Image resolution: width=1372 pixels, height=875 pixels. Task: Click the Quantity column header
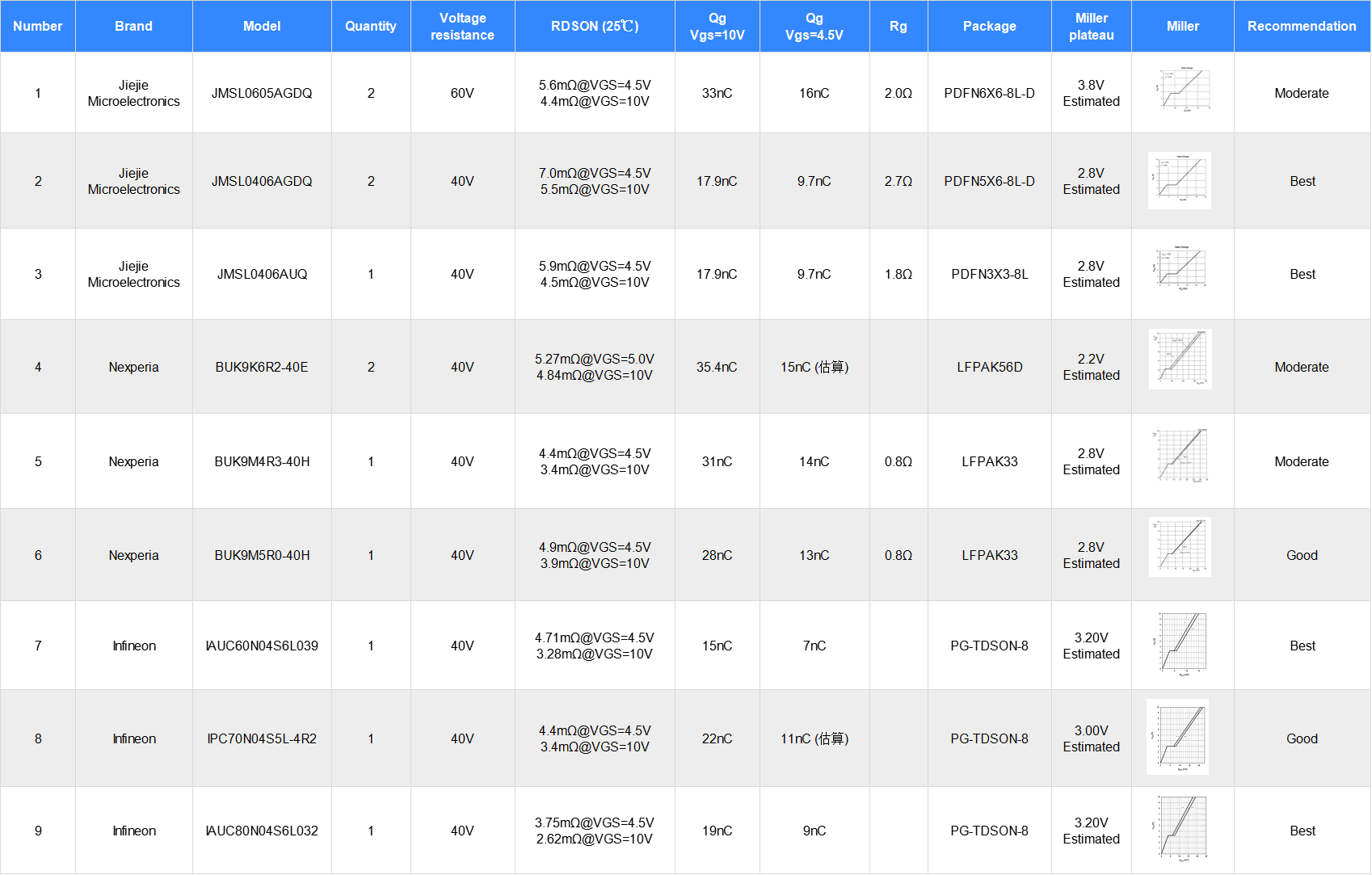click(371, 26)
